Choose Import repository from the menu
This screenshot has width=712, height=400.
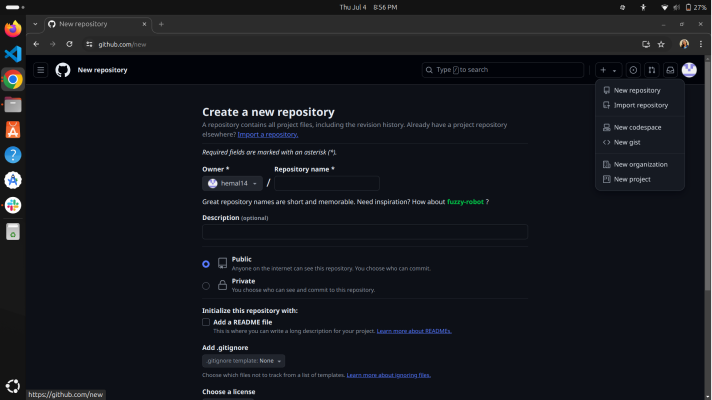[640, 105]
